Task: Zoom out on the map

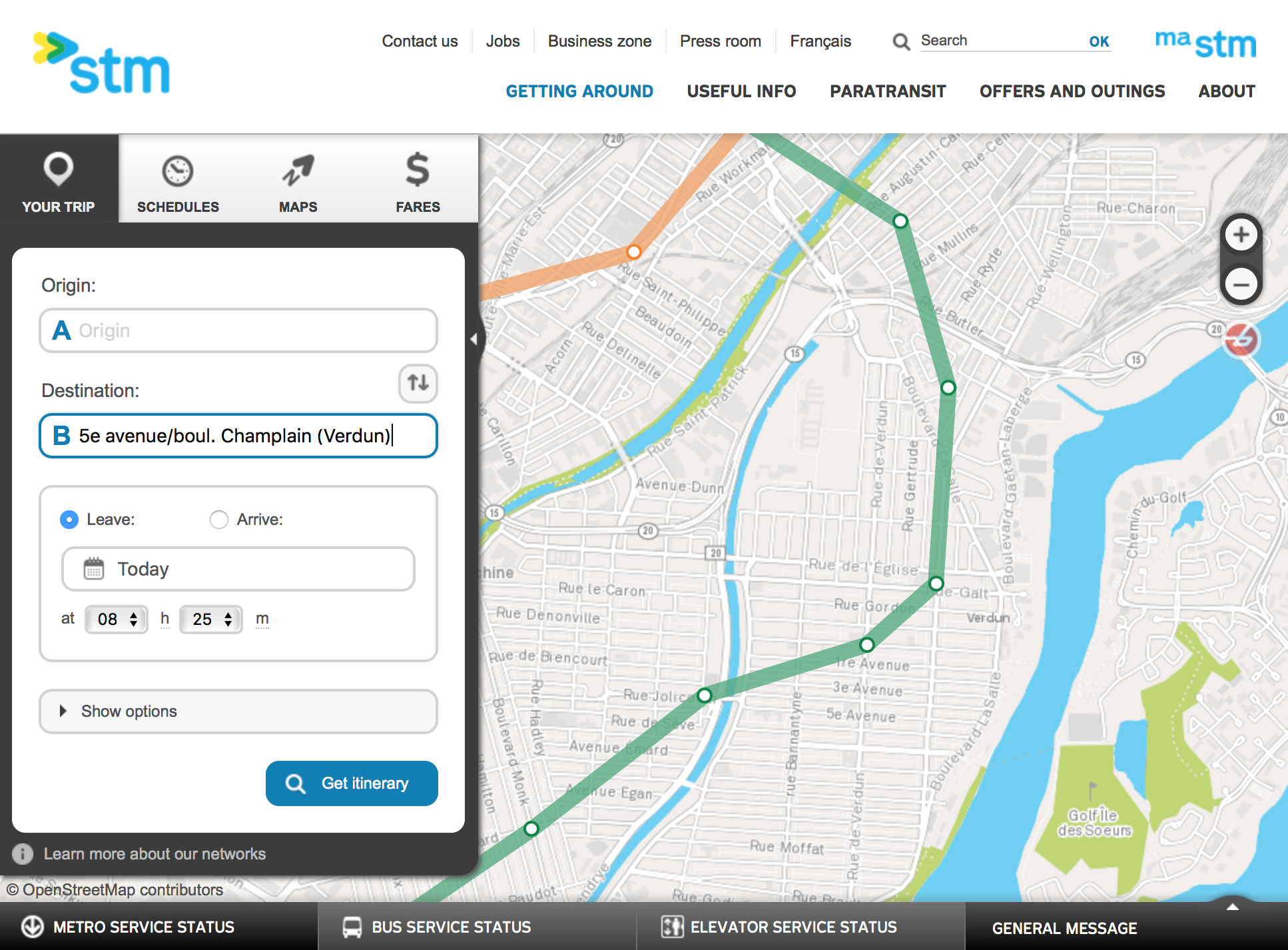Action: (x=1241, y=285)
